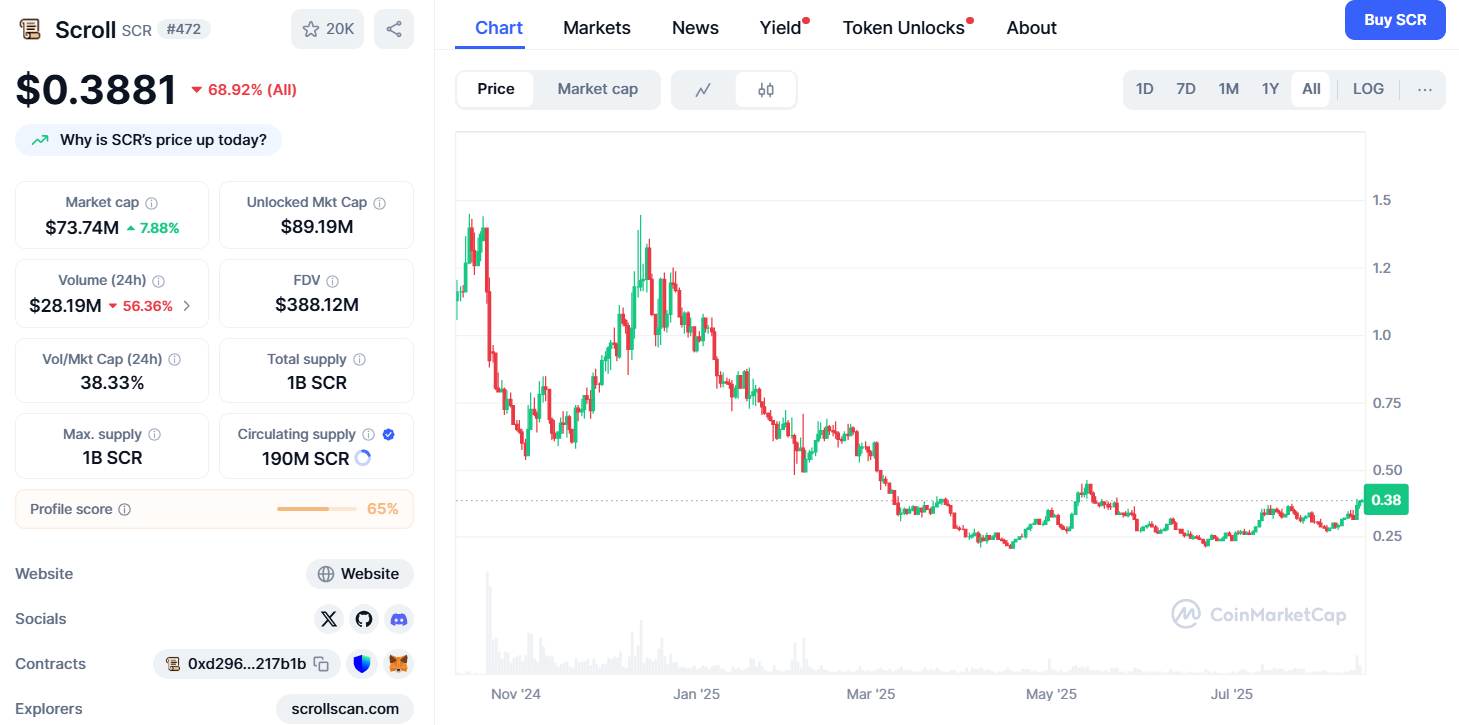
Task: Click the Buy SCR button
Action: tap(1394, 20)
